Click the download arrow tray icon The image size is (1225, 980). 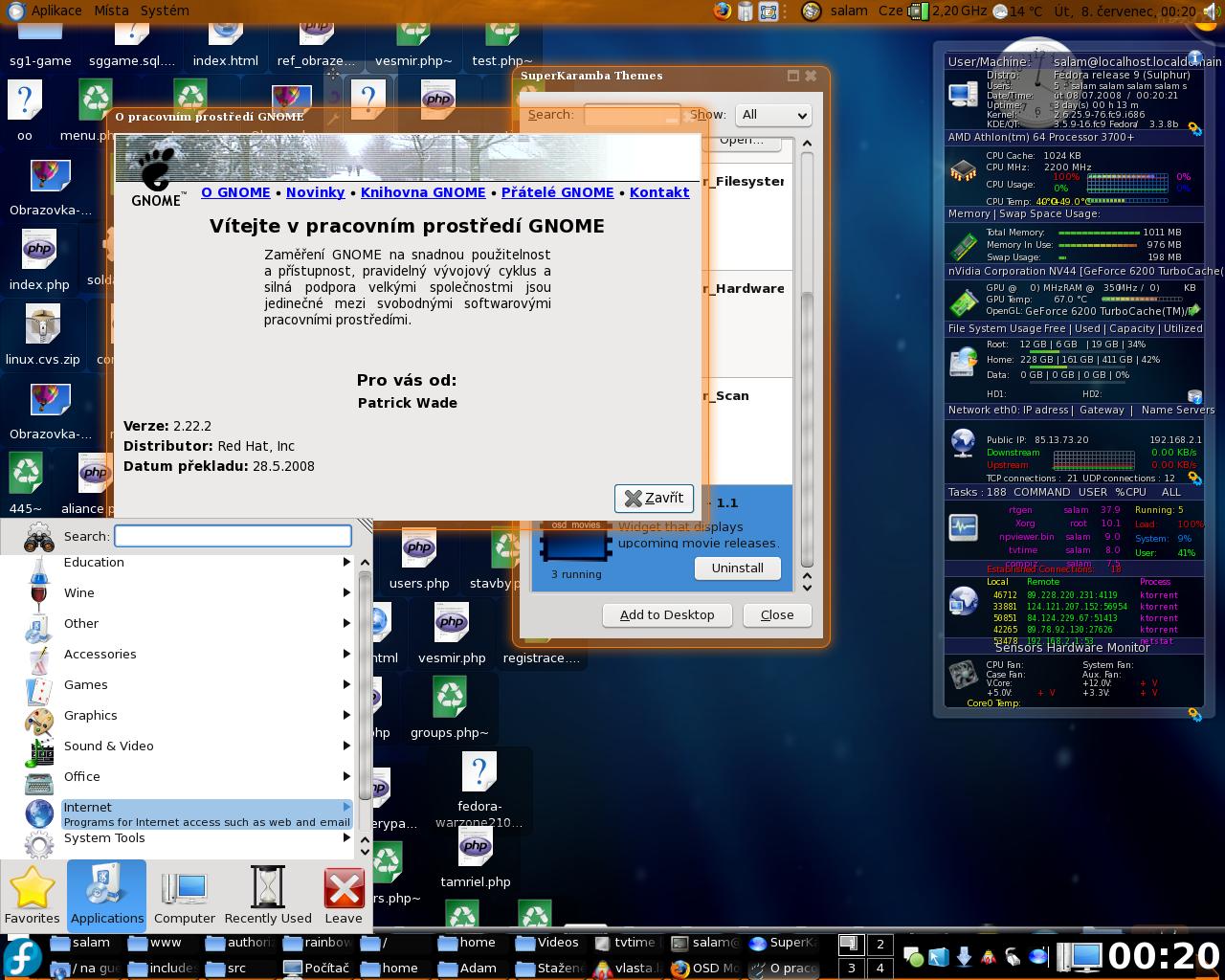tap(964, 956)
